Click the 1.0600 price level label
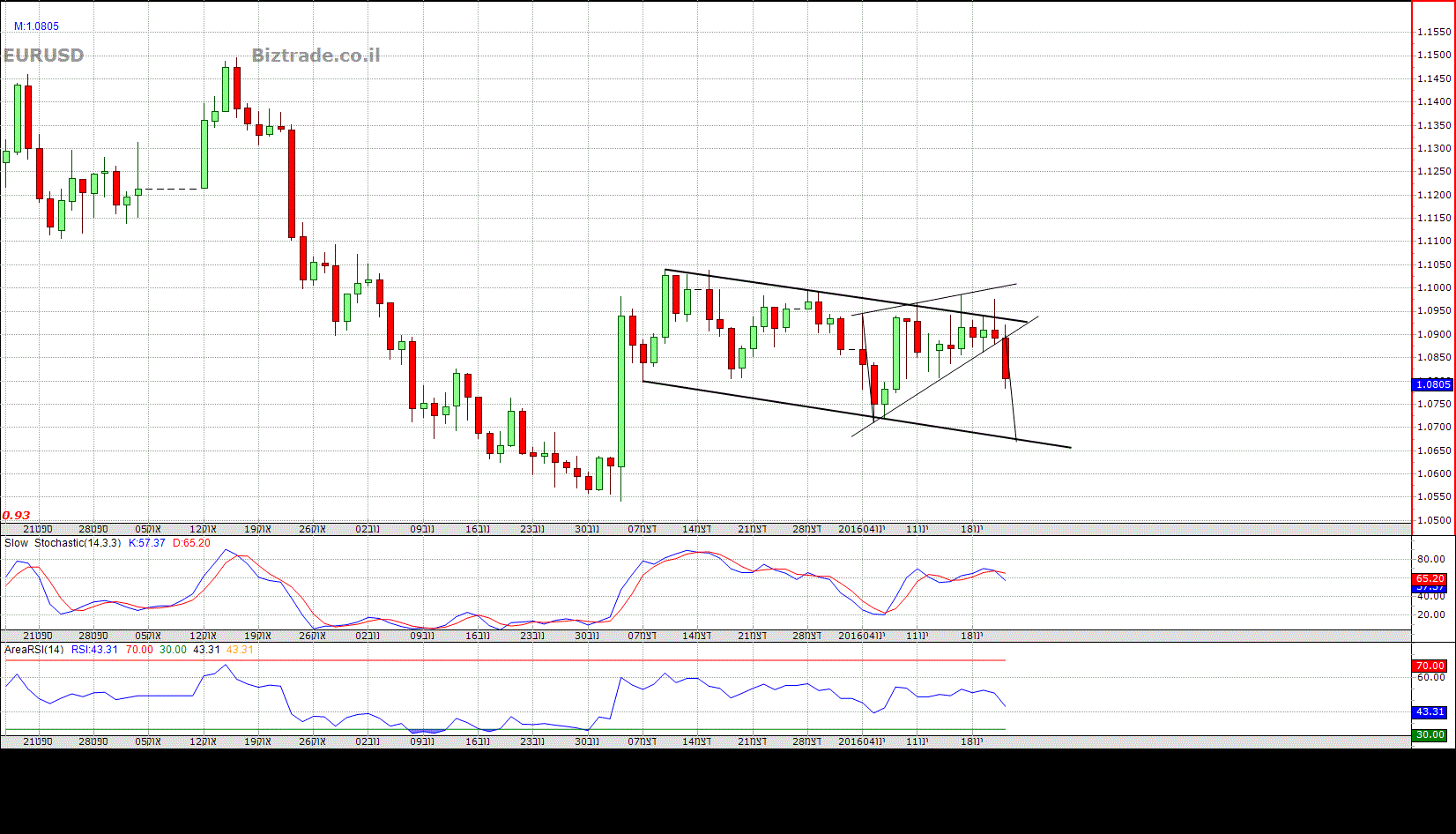This screenshot has height=834, width=1456. [x=1434, y=473]
